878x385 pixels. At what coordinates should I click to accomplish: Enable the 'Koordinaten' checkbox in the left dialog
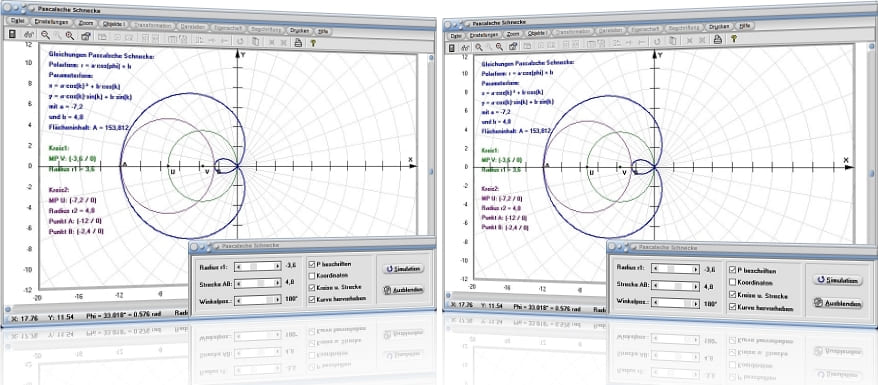pyautogui.click(x=311, y=275)
